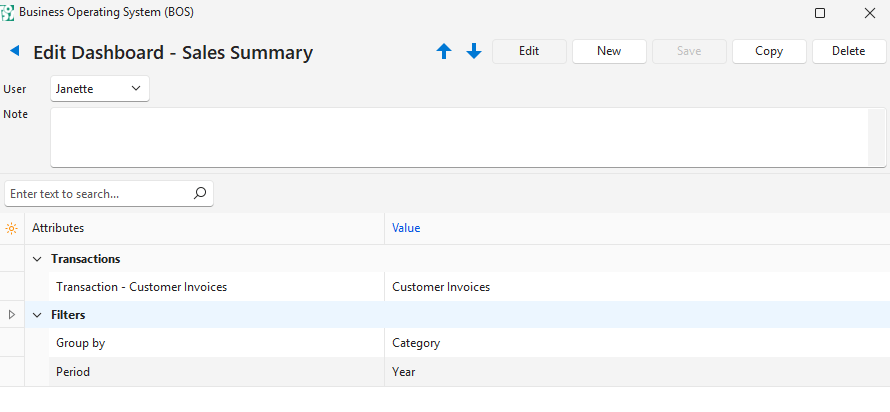Sort by the Value column header
The height and width of the screenshot is (412, 890).
point(406,228)
